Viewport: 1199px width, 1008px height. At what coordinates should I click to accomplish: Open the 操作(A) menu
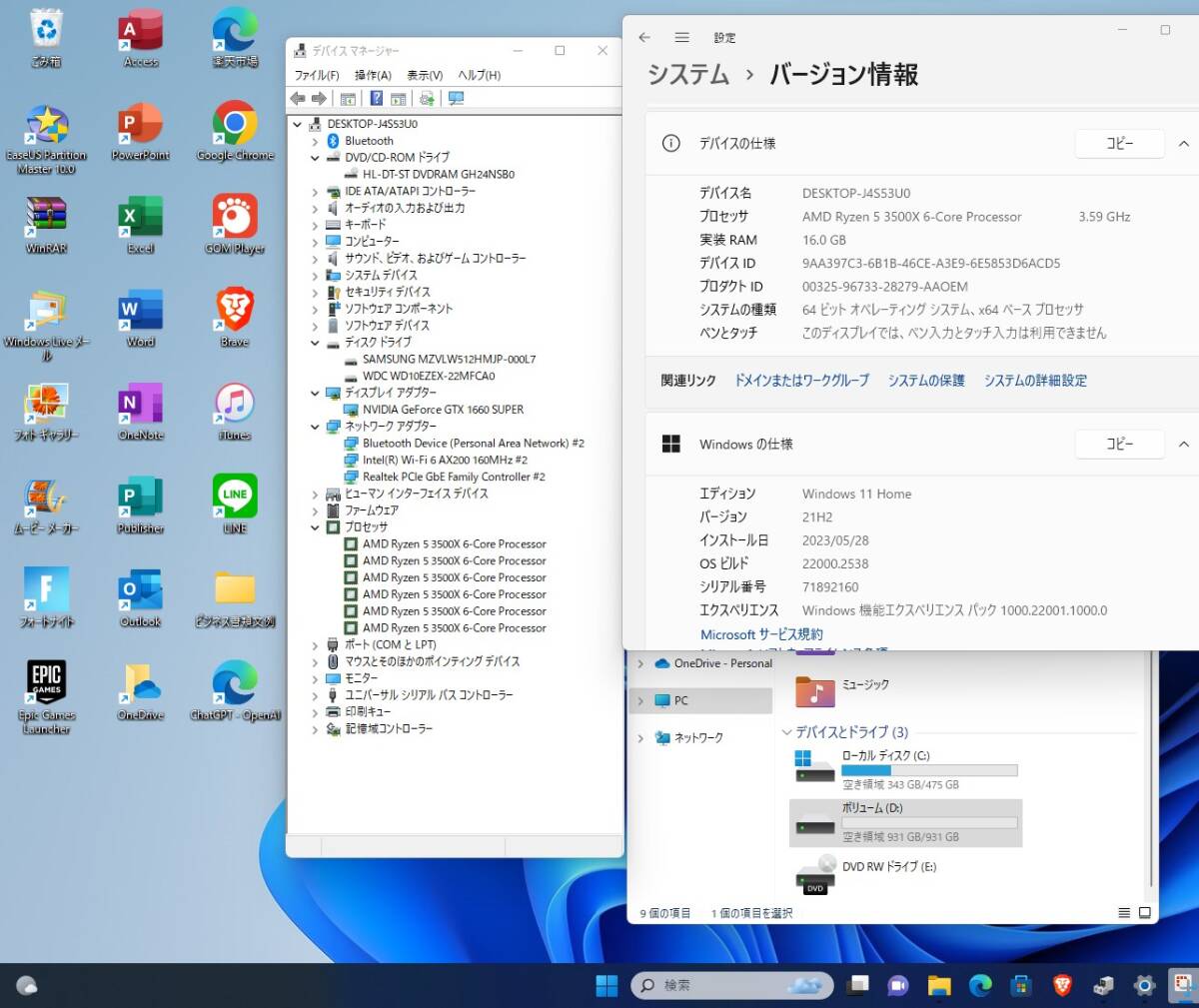pos(373,75)
